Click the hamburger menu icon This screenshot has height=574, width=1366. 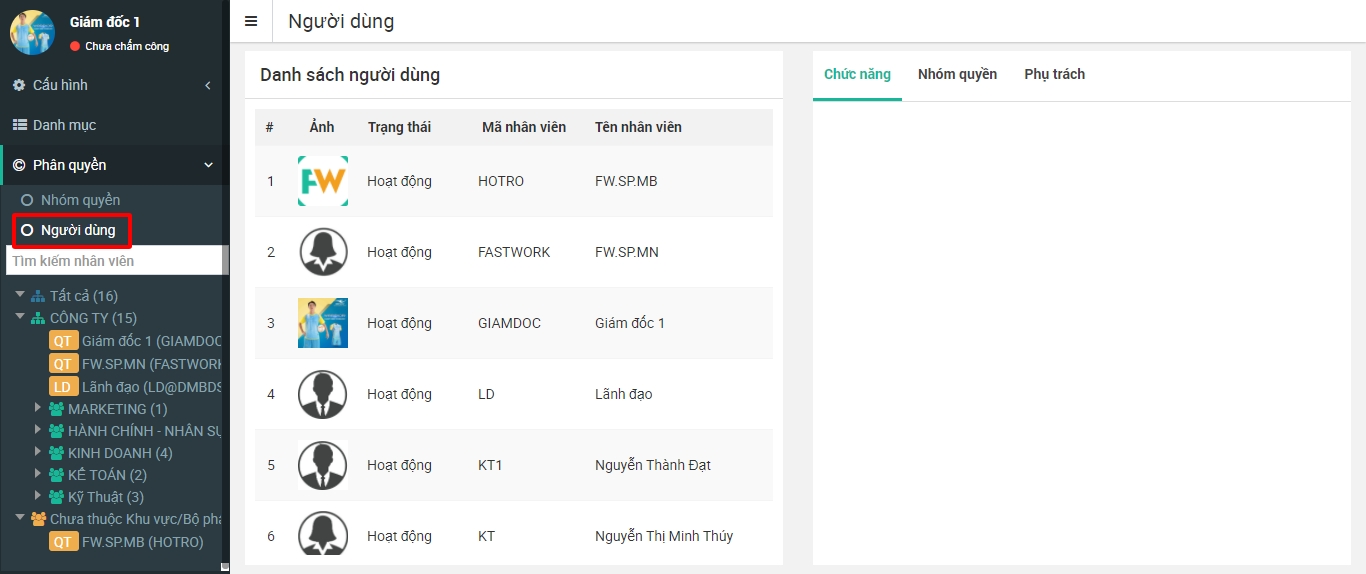point(251,21)
